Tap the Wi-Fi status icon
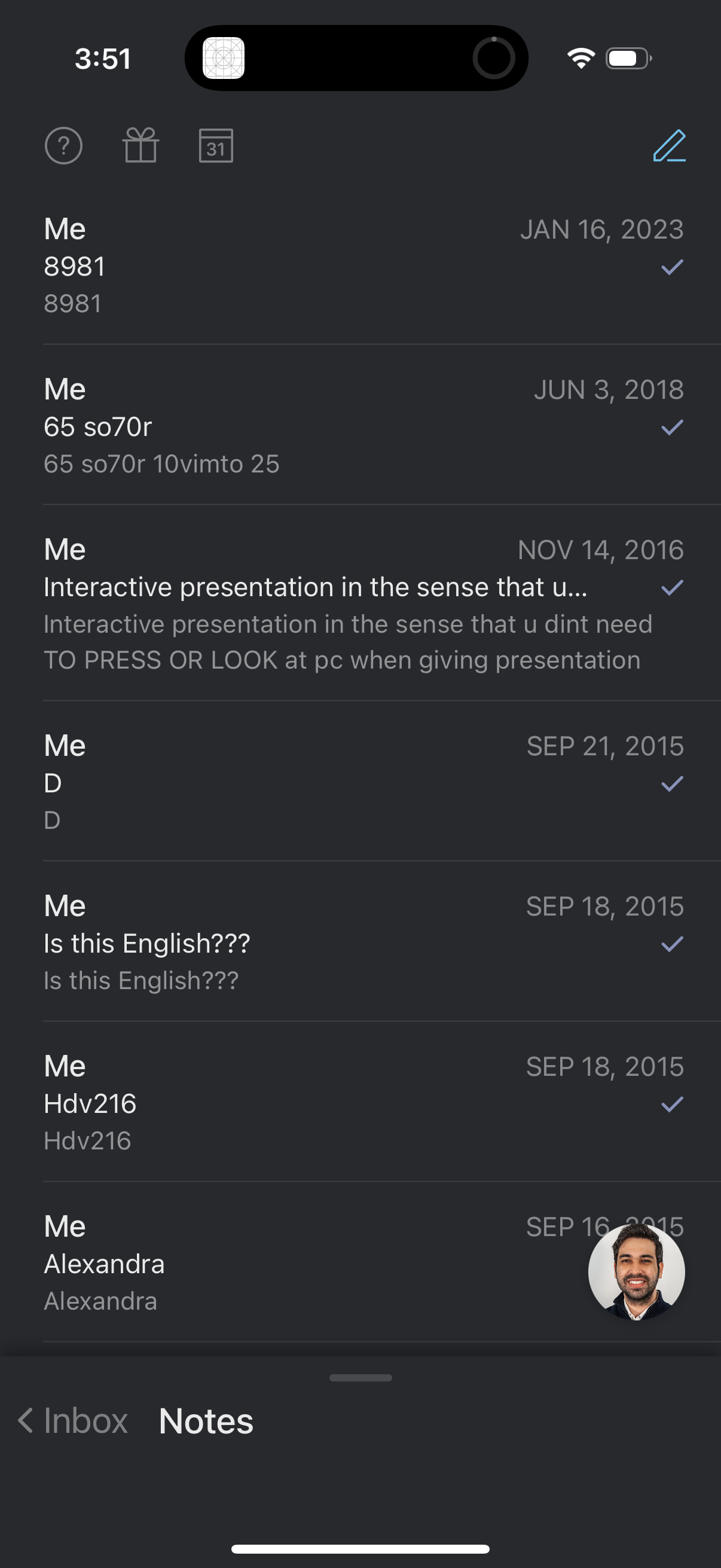The width and height of the screenshot is (721, 1568). coord(581,59)
